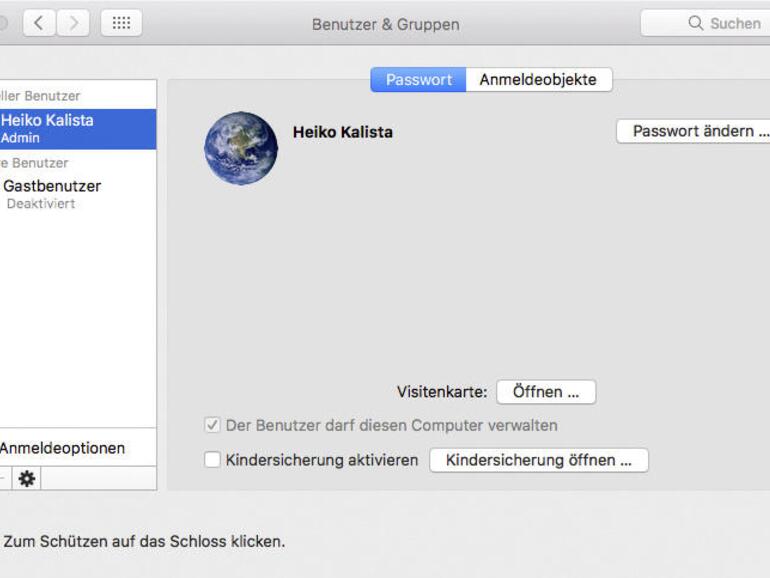Select Gastbenutzer in the user list
Image resolution: width=770 pixels, height=578 pixels.
coord(78,194)
